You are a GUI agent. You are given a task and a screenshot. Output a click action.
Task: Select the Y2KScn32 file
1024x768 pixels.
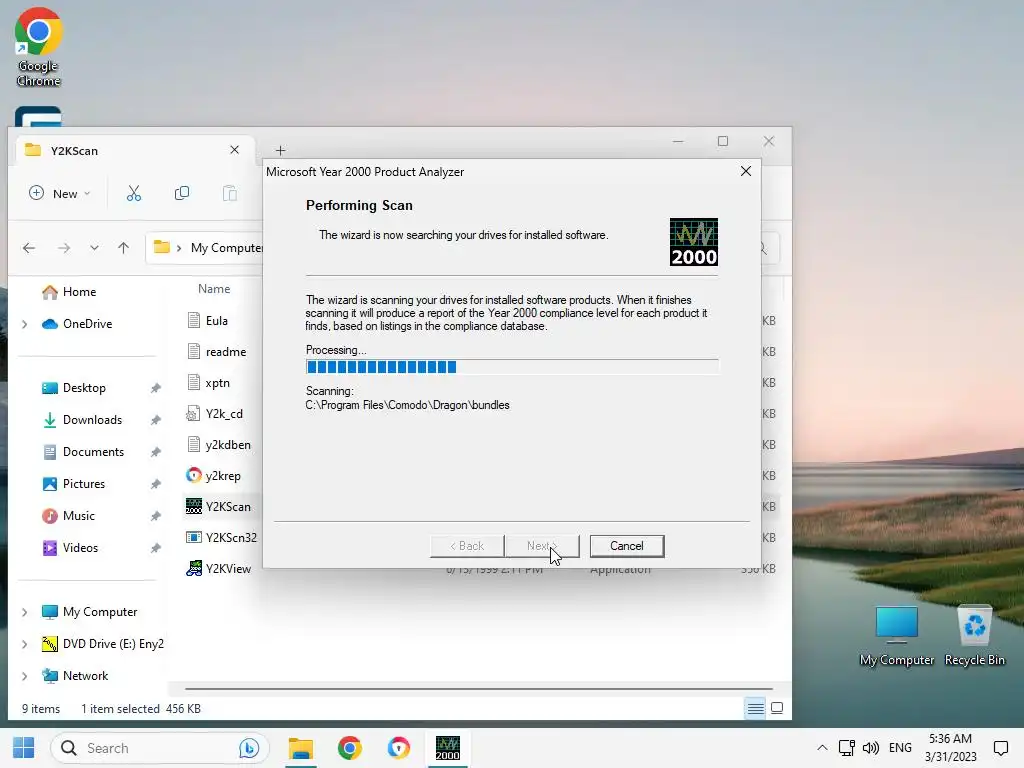pyautogui.click(x=231, y=537)
